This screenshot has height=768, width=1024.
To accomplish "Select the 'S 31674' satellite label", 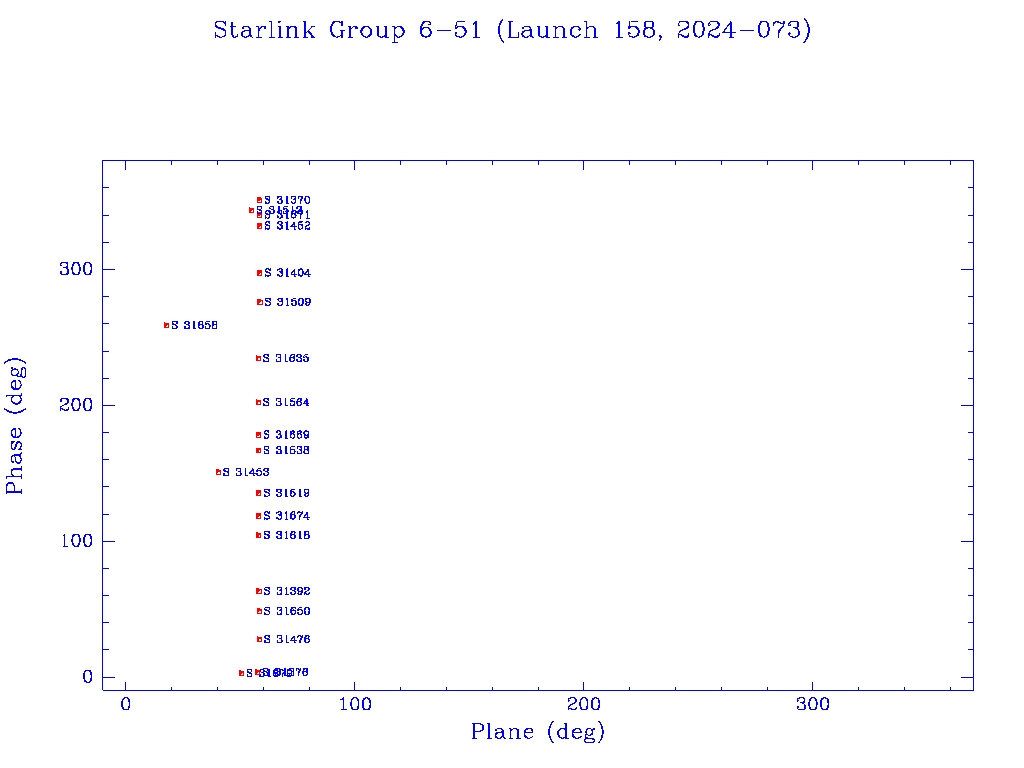I will 286,516.
